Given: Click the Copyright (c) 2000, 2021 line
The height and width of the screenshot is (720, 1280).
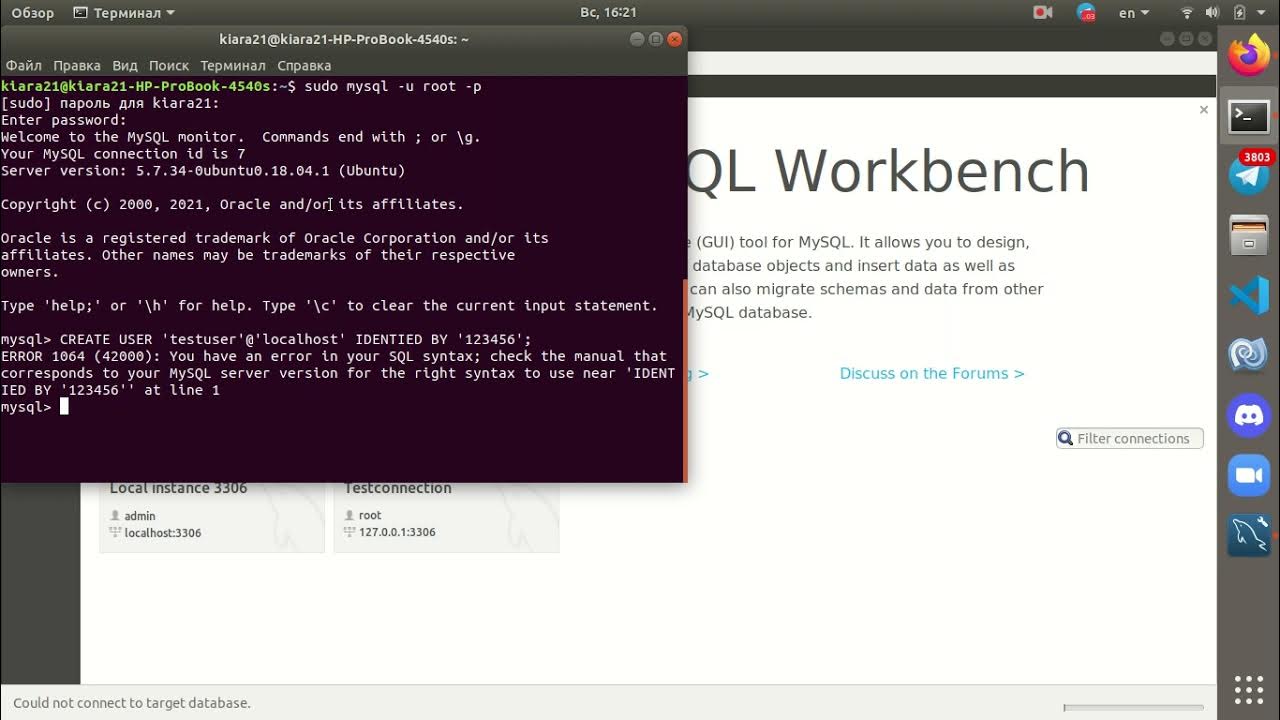Looking at the screenshot, I should point(232,204).
